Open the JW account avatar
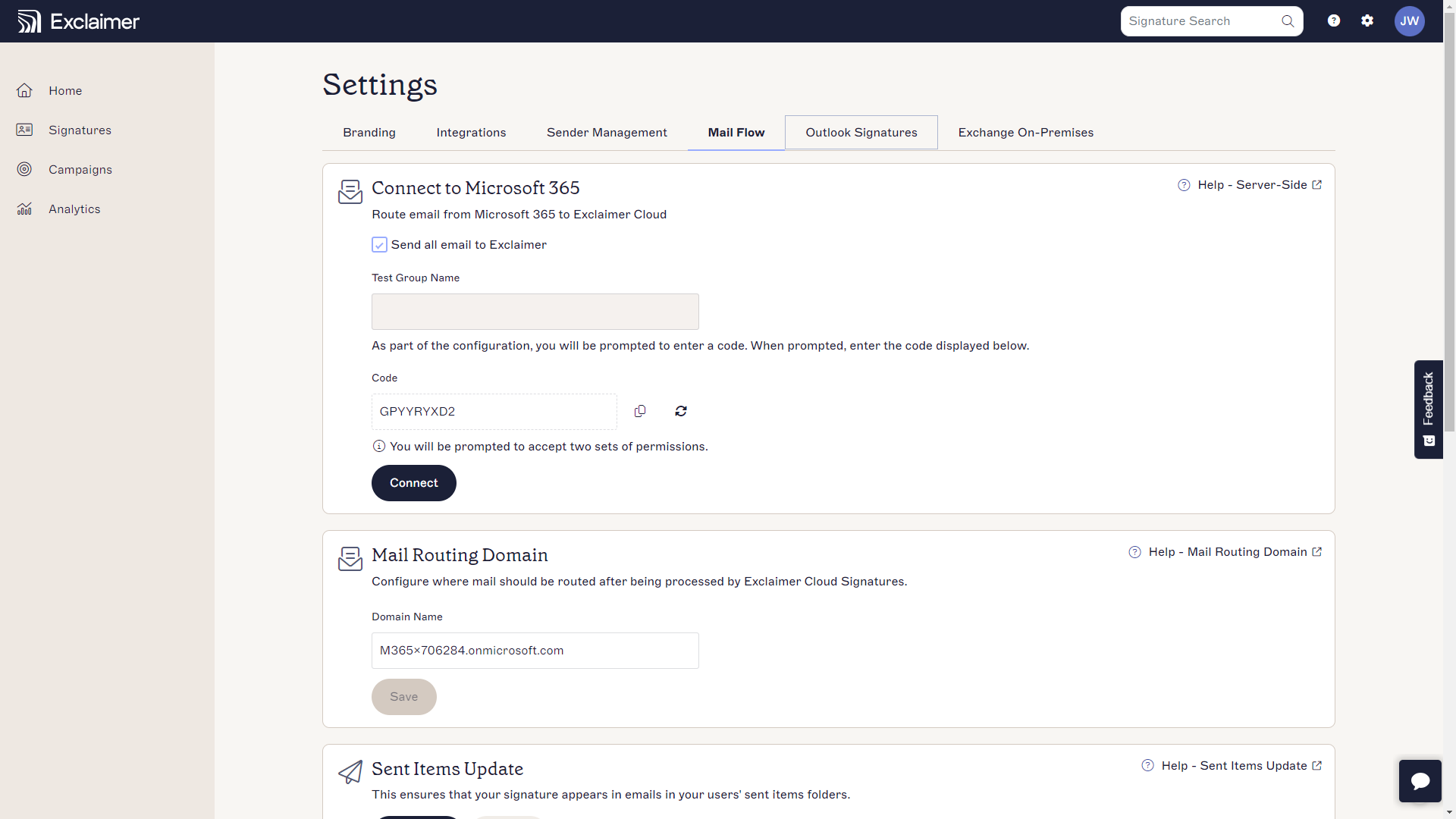 (1410, 21)
